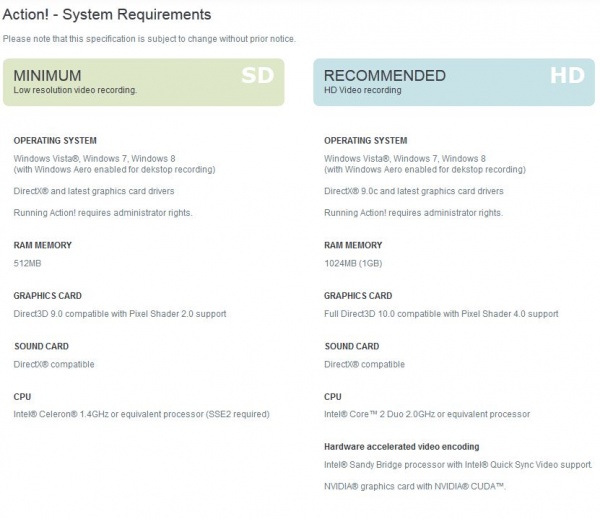Click "HD Video recording" subtitle text
Screen dimensions: 600x519
[x=362, y=90]
